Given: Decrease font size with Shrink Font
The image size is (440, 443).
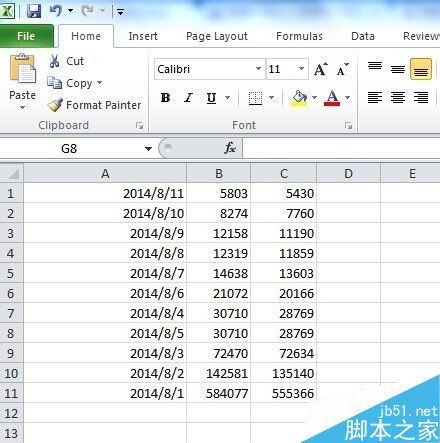Looking at the screenshot, I should point(342,69).
